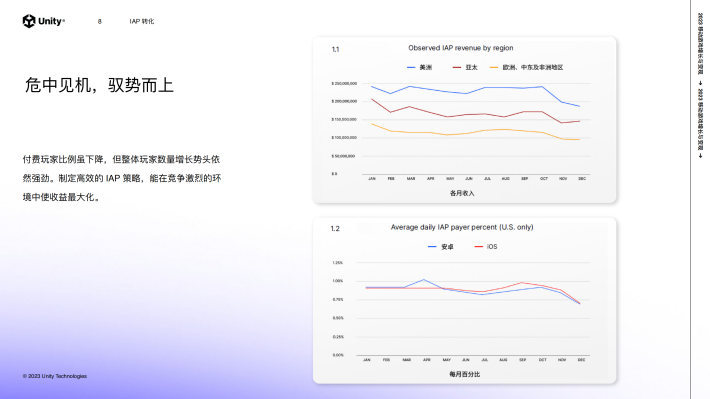Click the Unity cube logo icon
This screenshot has width=710, height=399.
point(29,21)
